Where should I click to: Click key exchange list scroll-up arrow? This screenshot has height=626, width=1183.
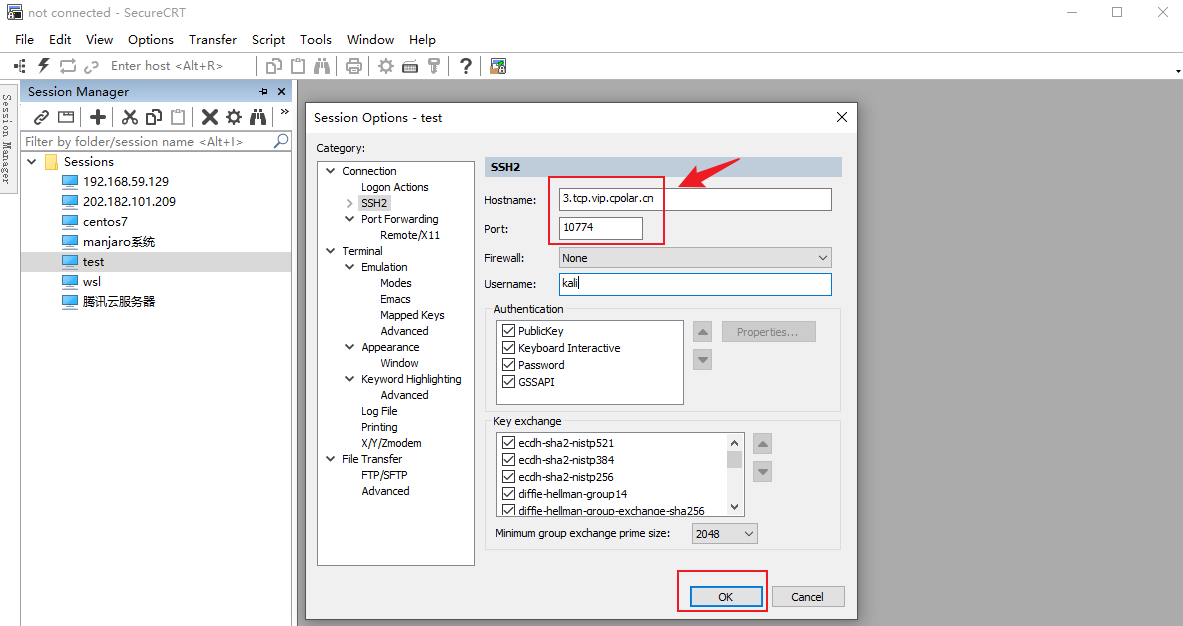pos(735,443)
